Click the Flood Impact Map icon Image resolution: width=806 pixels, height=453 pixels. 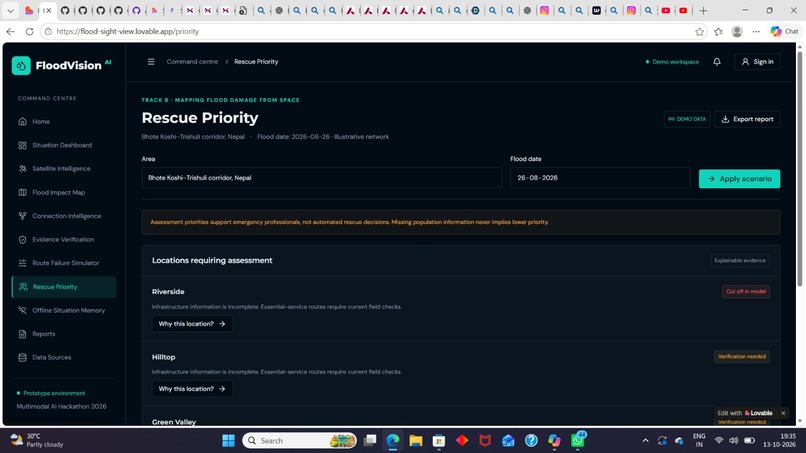[23, 192]
